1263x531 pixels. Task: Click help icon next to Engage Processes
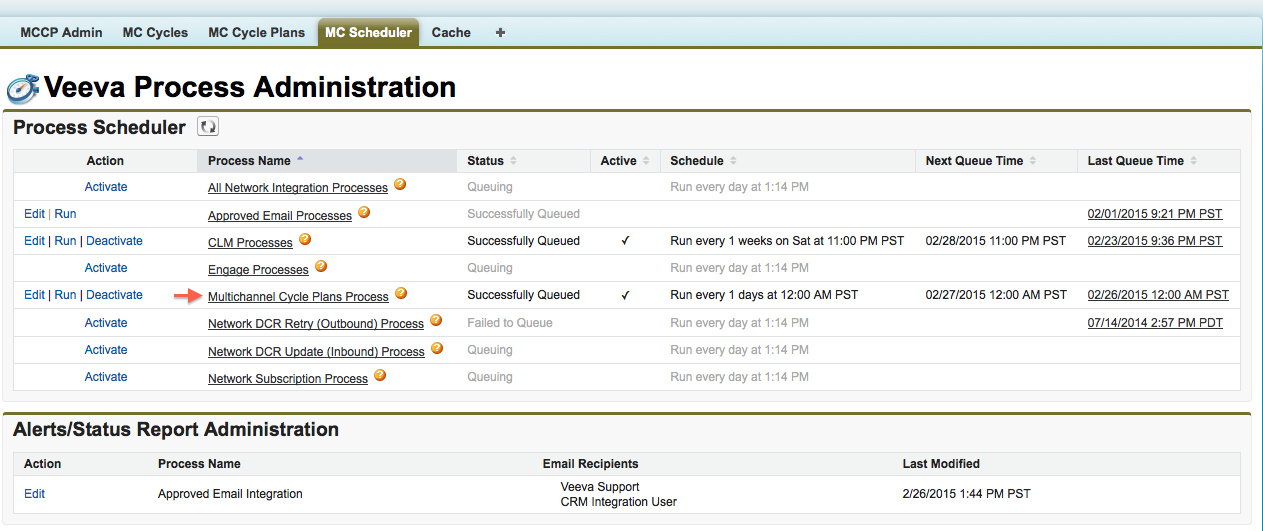coord(321,267)
